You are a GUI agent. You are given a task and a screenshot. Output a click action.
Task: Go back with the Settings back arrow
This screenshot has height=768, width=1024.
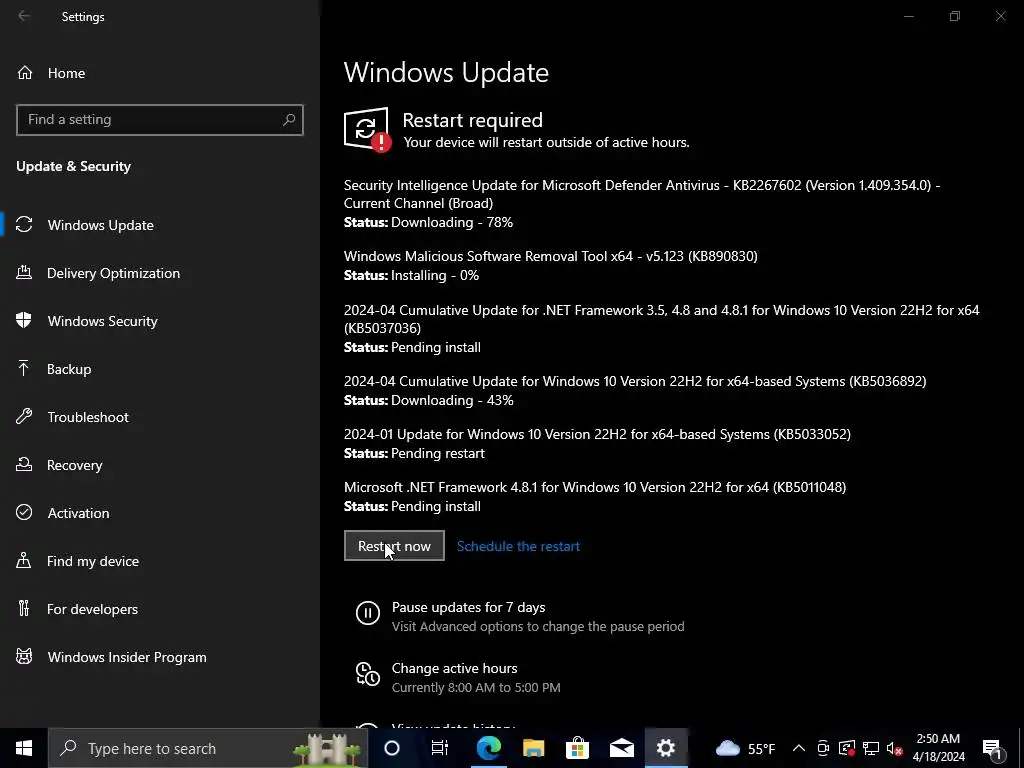tap(24, 16)
